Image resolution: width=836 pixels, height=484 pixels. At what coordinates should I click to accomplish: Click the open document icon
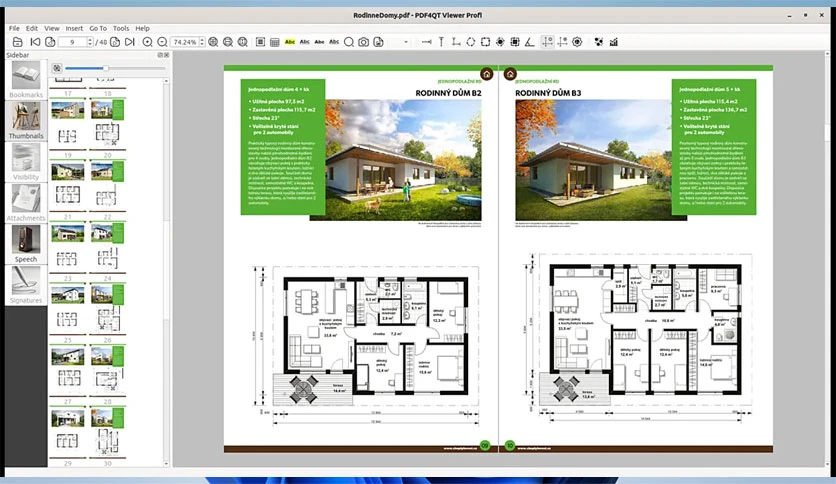coord(18,42)
